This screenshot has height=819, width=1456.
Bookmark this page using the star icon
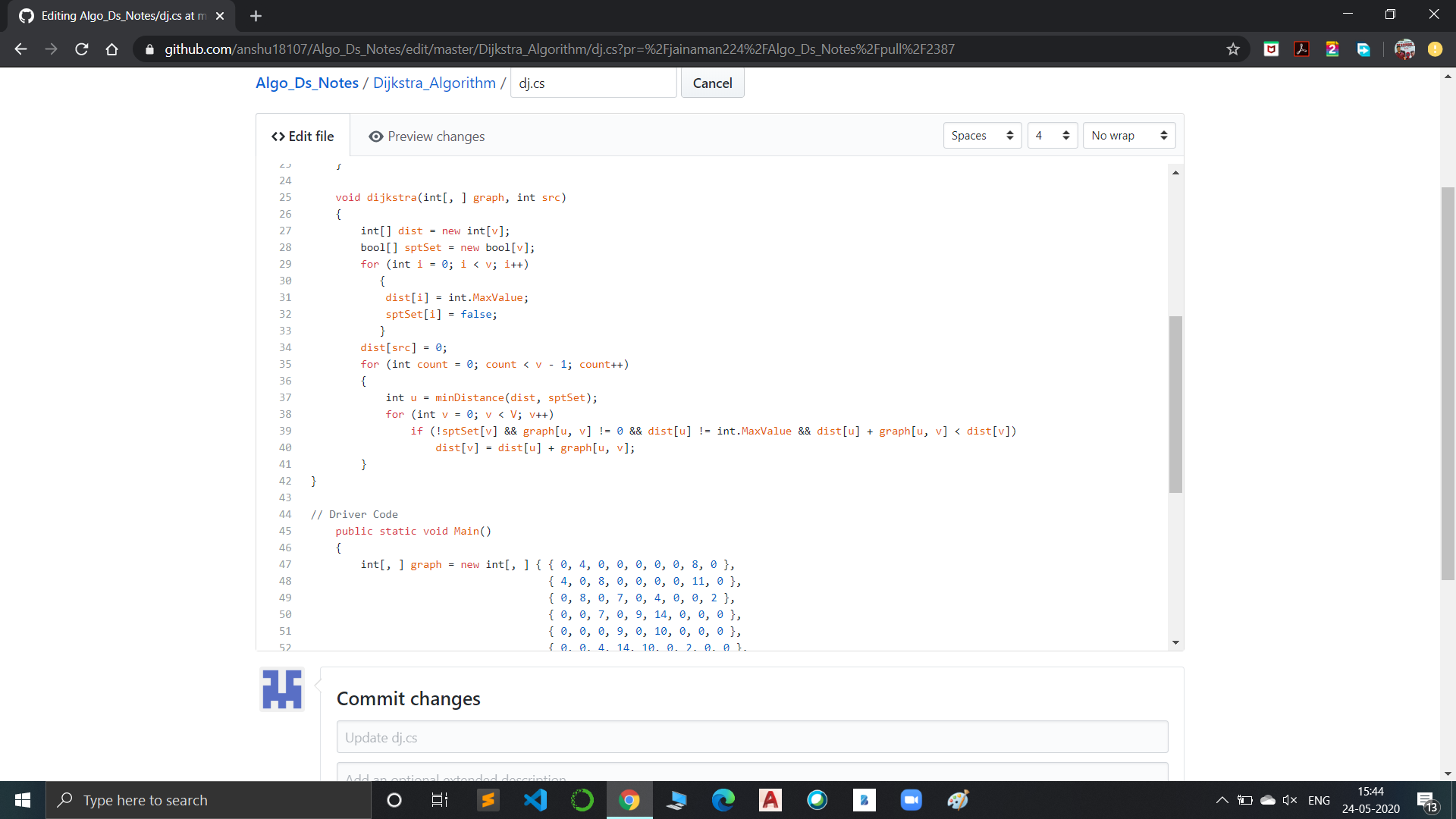(1233, 49)
